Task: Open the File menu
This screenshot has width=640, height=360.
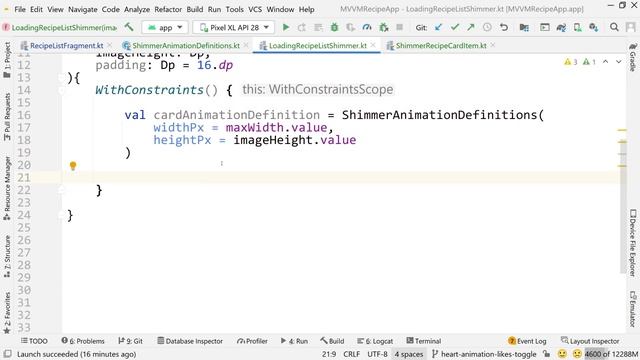Action: tap(20, 9)
